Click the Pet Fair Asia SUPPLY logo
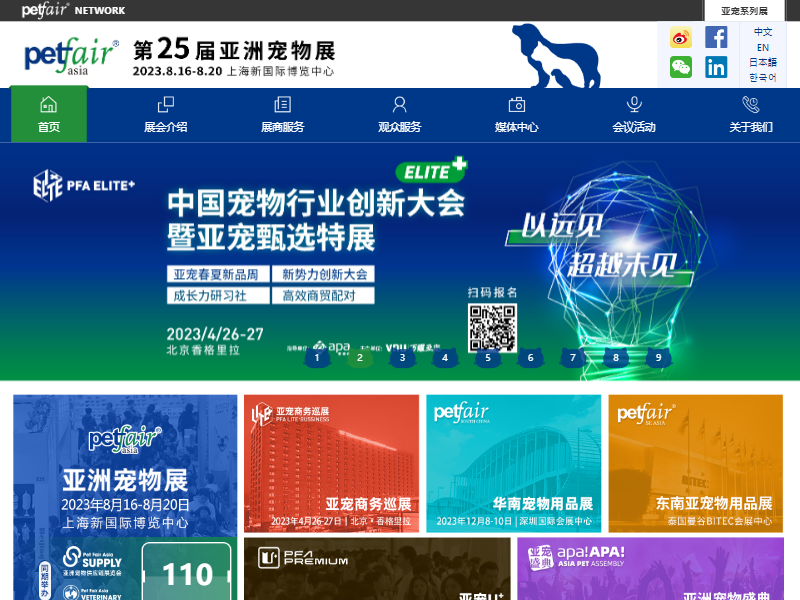The height and width of the screenshot is (600, 800). coord(92,561)
